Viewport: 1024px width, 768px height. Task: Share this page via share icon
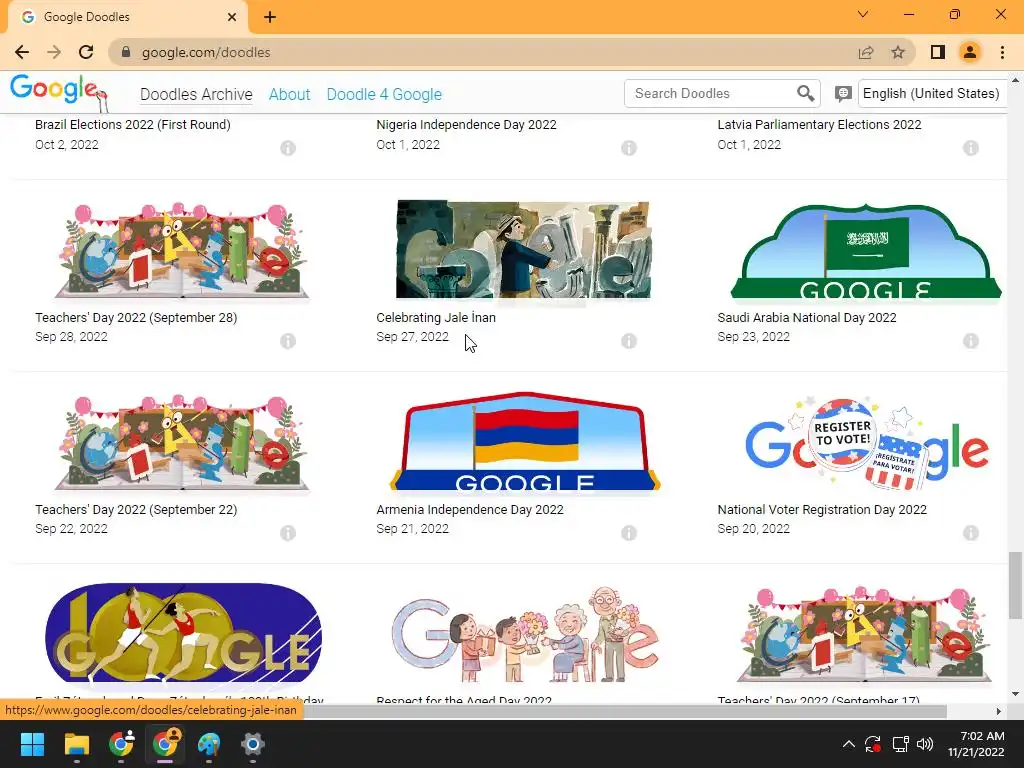pos(866,52)
